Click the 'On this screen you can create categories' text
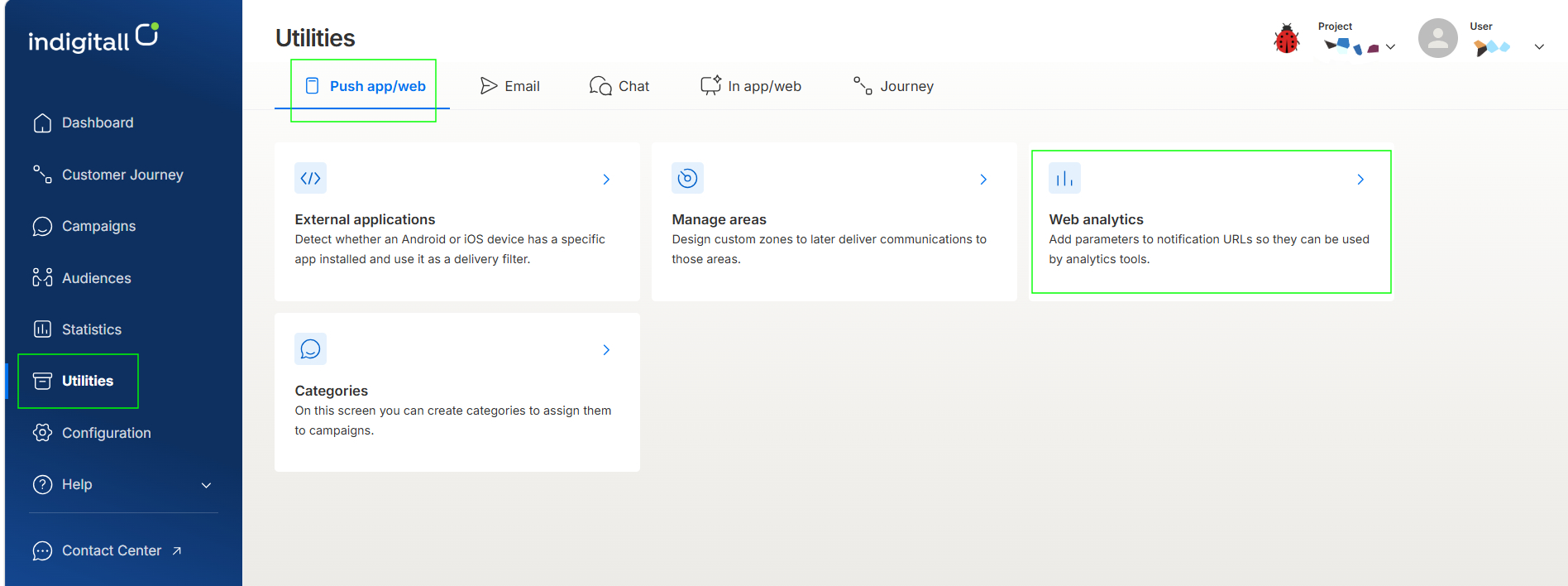Image resolution: width=1568 pixels, height=586 pixels. 453,420
